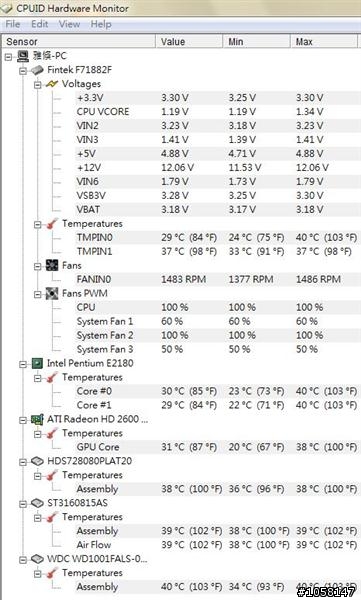Collapse the Fintek F71882F node
The height and width of the screenshot is (600, 361).
pos(23,71)
